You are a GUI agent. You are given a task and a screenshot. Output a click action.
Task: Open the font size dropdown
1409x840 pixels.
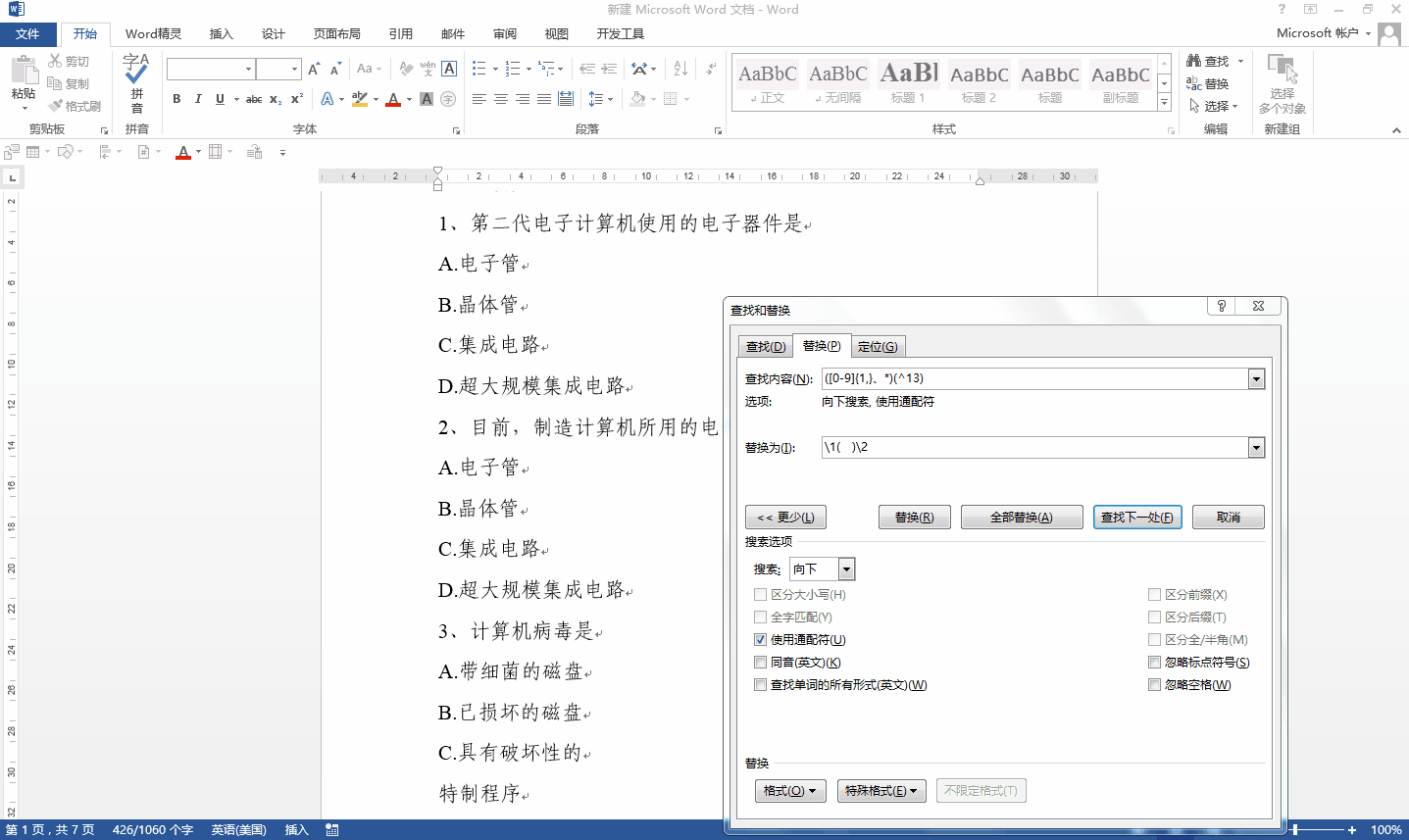tap(294, 69)
